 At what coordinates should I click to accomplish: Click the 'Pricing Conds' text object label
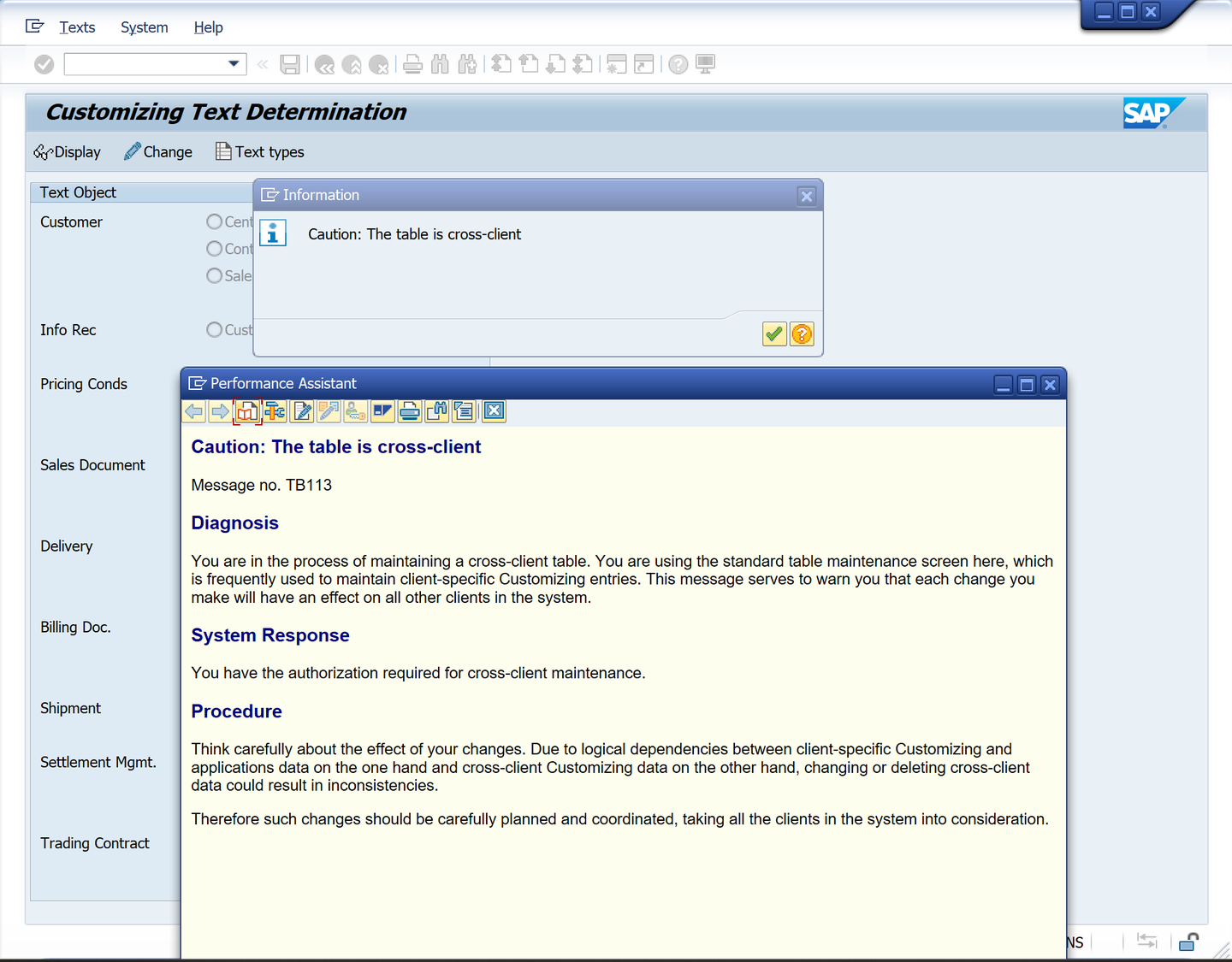pos(84,384)
